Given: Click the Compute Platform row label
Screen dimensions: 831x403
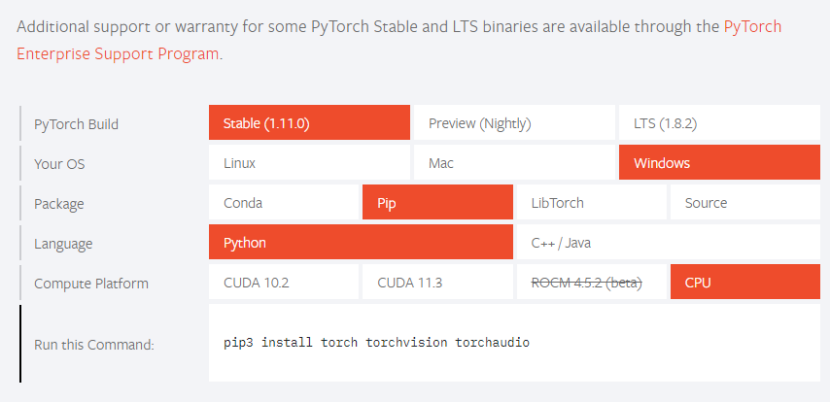Looking at the screenshot, I should tap(91, 284).
